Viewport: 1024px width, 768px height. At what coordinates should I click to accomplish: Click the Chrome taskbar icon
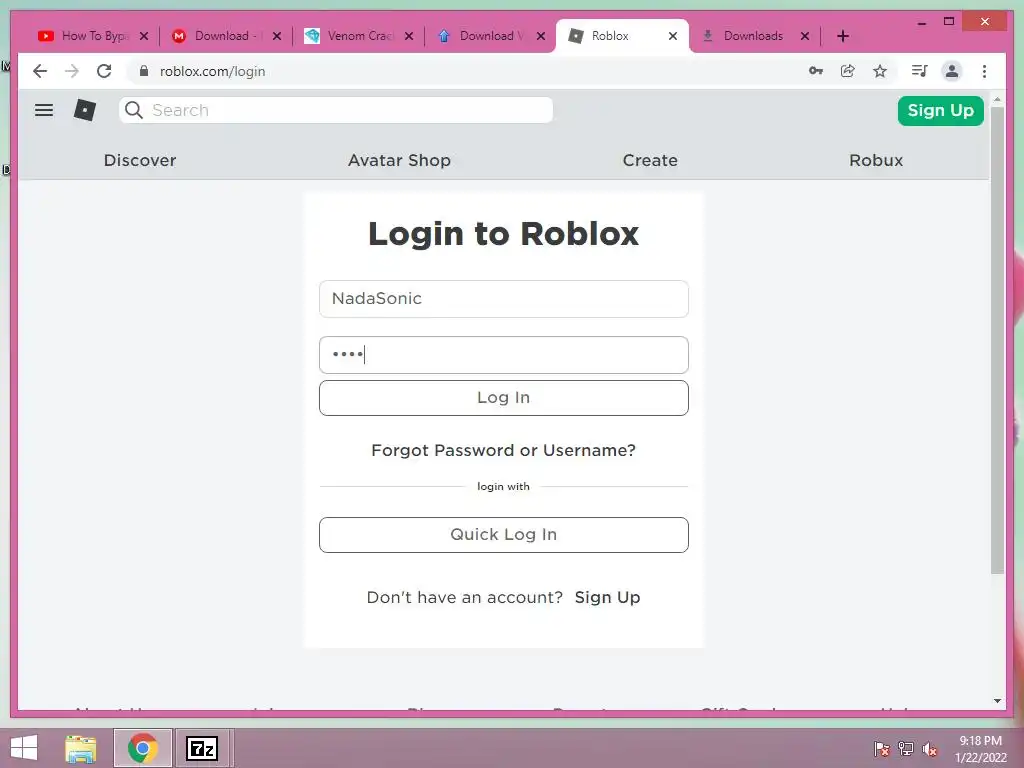coord(143,748)
